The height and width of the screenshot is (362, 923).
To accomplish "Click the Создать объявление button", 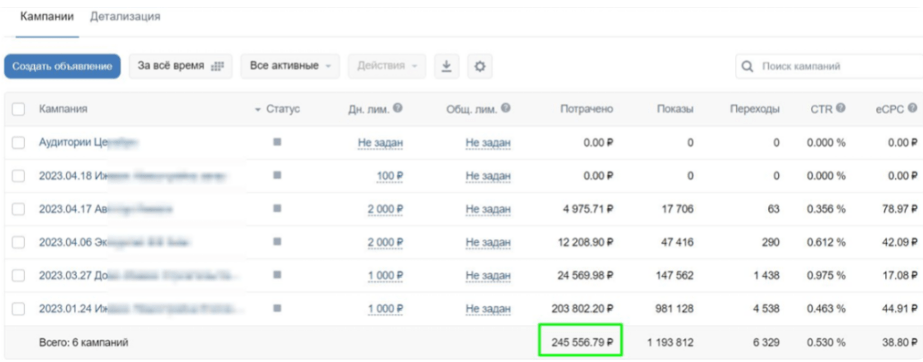I will (x=62, y=67).
